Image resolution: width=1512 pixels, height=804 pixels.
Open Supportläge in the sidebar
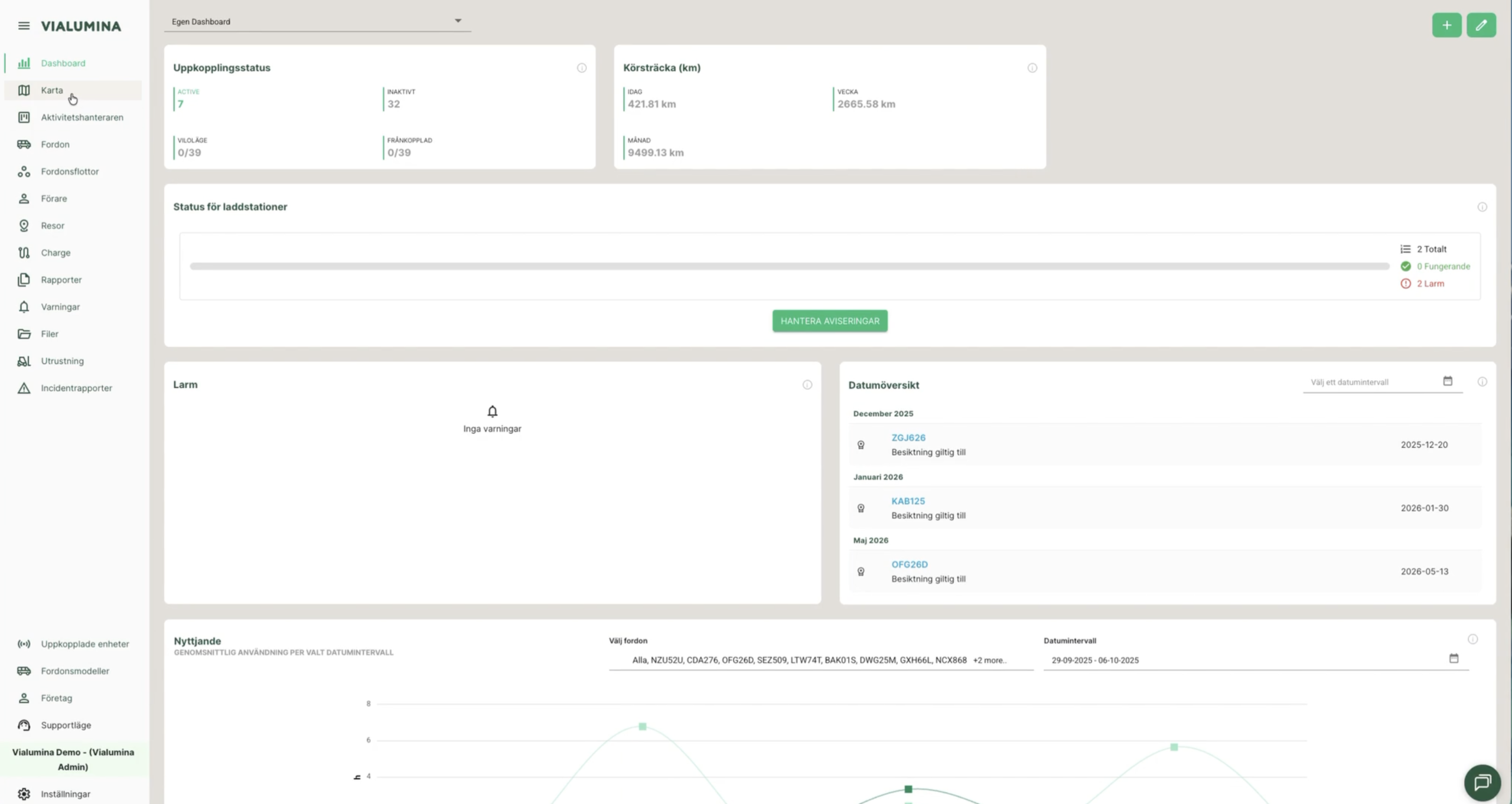point(73,725)
